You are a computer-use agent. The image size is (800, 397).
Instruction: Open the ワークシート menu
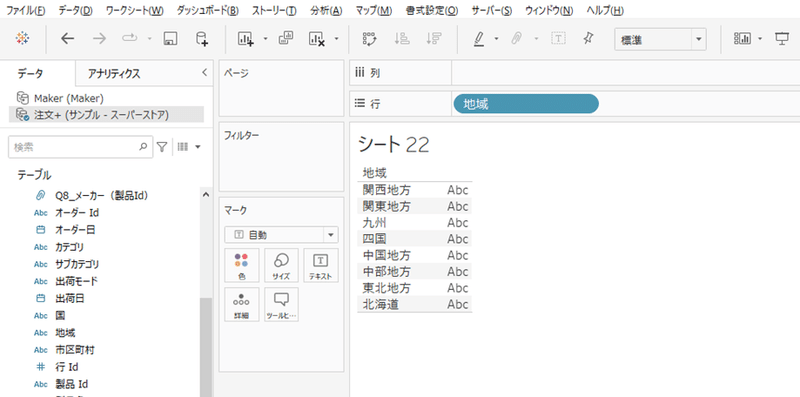(135, 10)
